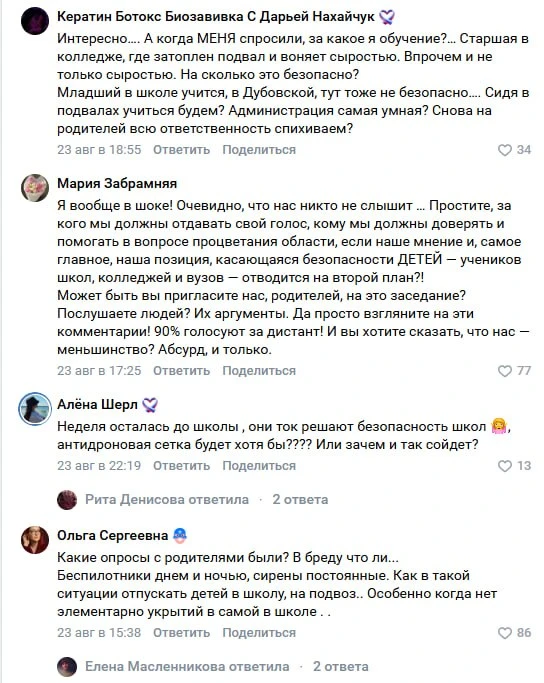Click heart icon on Алёна Шерл's comment
Screen dimensions: 544x683
[504, 466]
